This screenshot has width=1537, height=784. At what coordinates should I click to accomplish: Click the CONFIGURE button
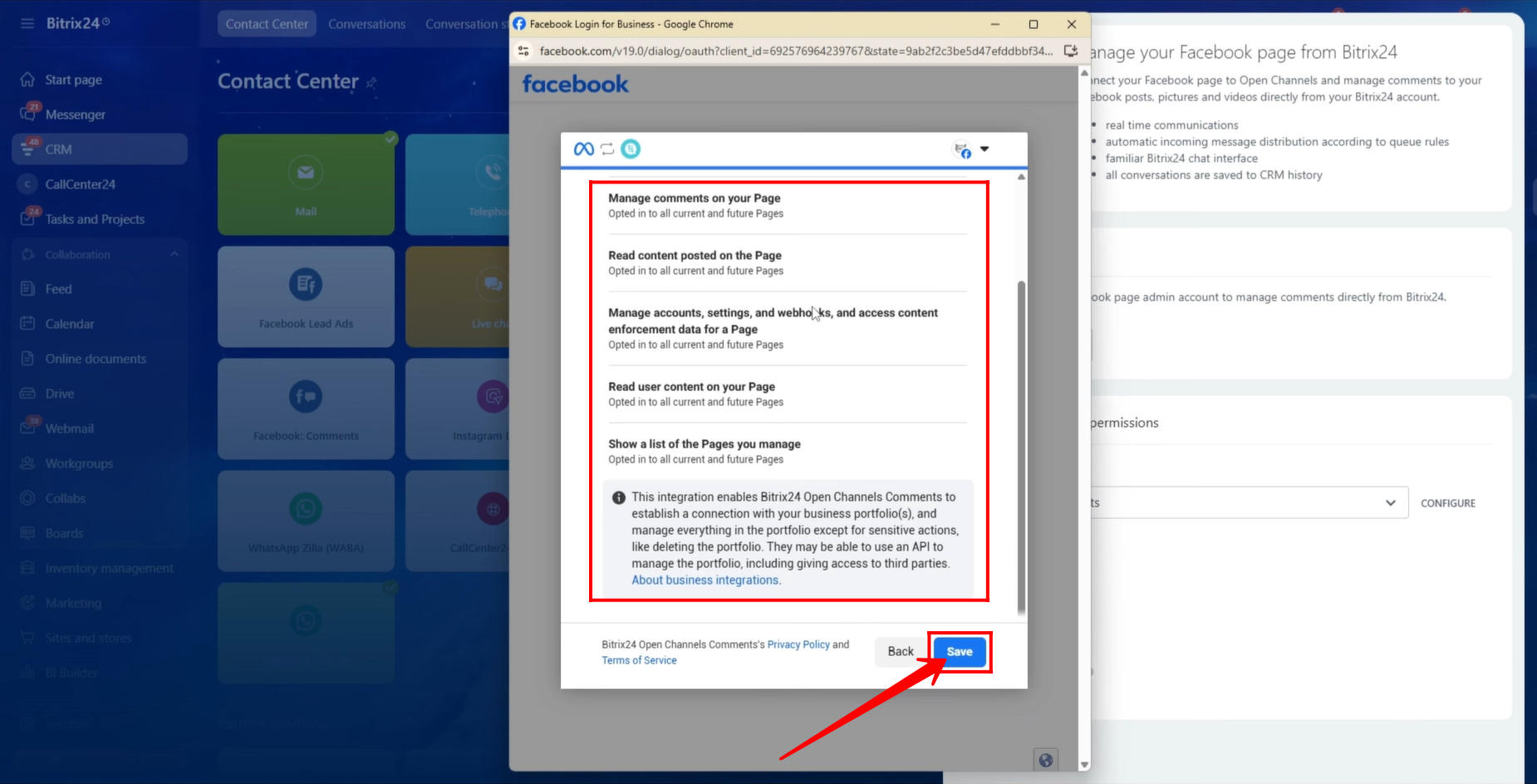click(x=1447, y=503)
